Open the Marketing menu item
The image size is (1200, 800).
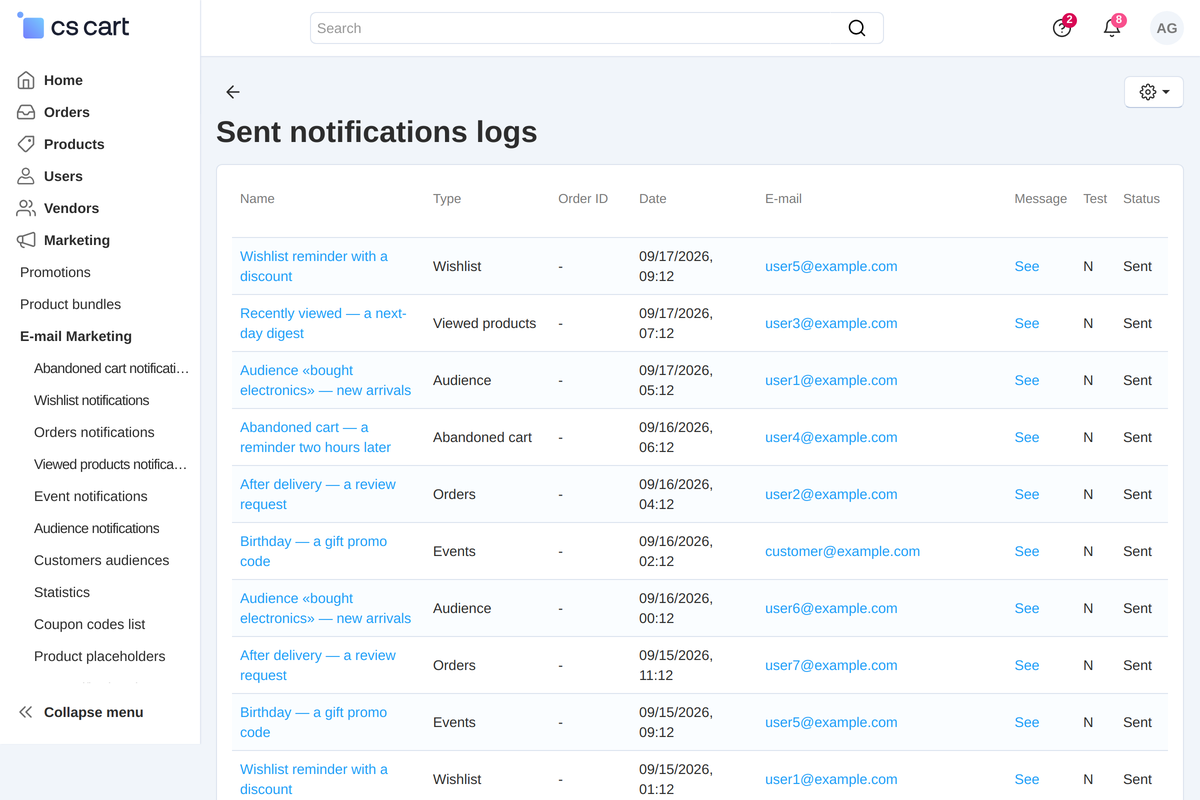77,240
